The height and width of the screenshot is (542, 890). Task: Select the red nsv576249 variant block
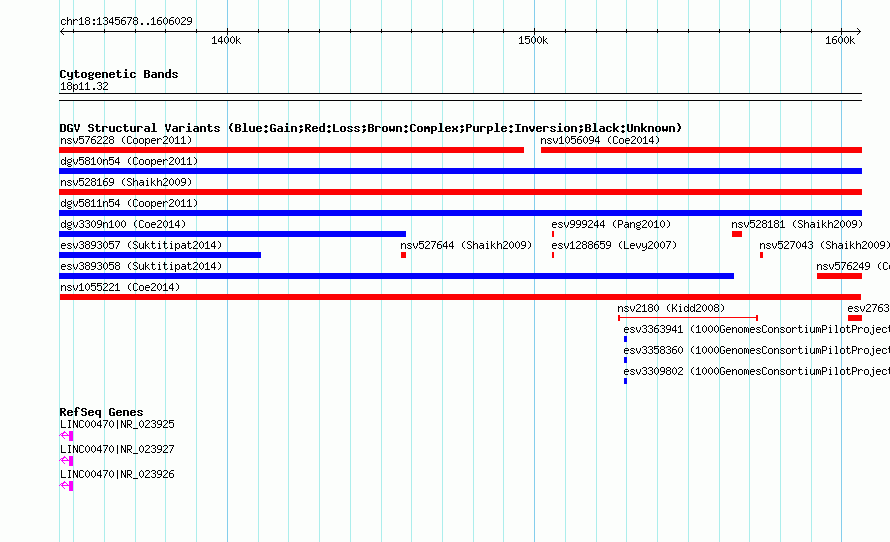839,276
